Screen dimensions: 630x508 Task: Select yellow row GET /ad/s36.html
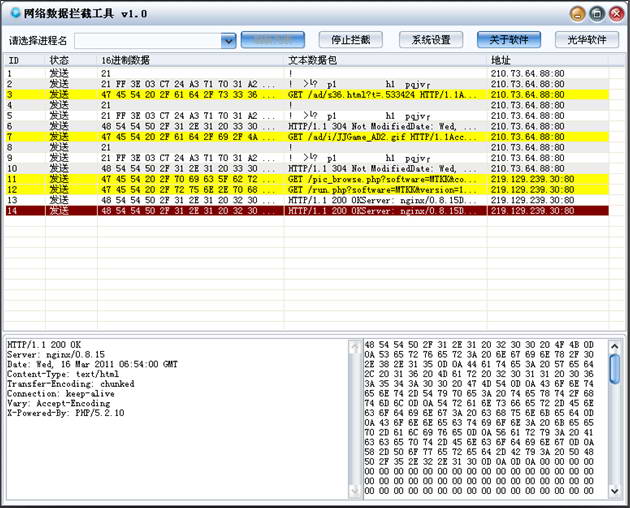pos(307,94)
